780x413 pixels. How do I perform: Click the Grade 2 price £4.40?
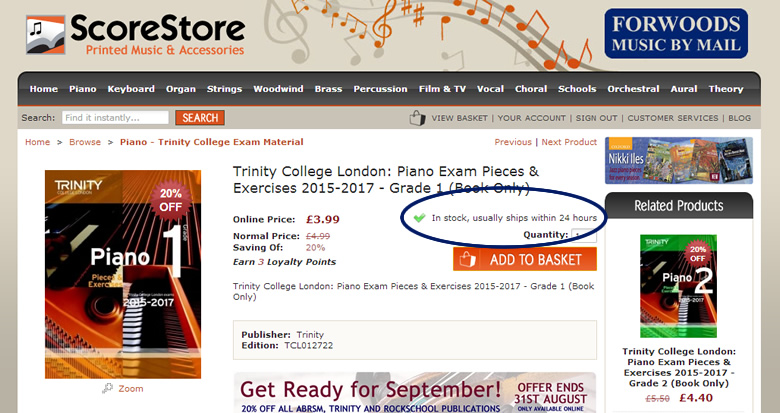tap(696, 398)
